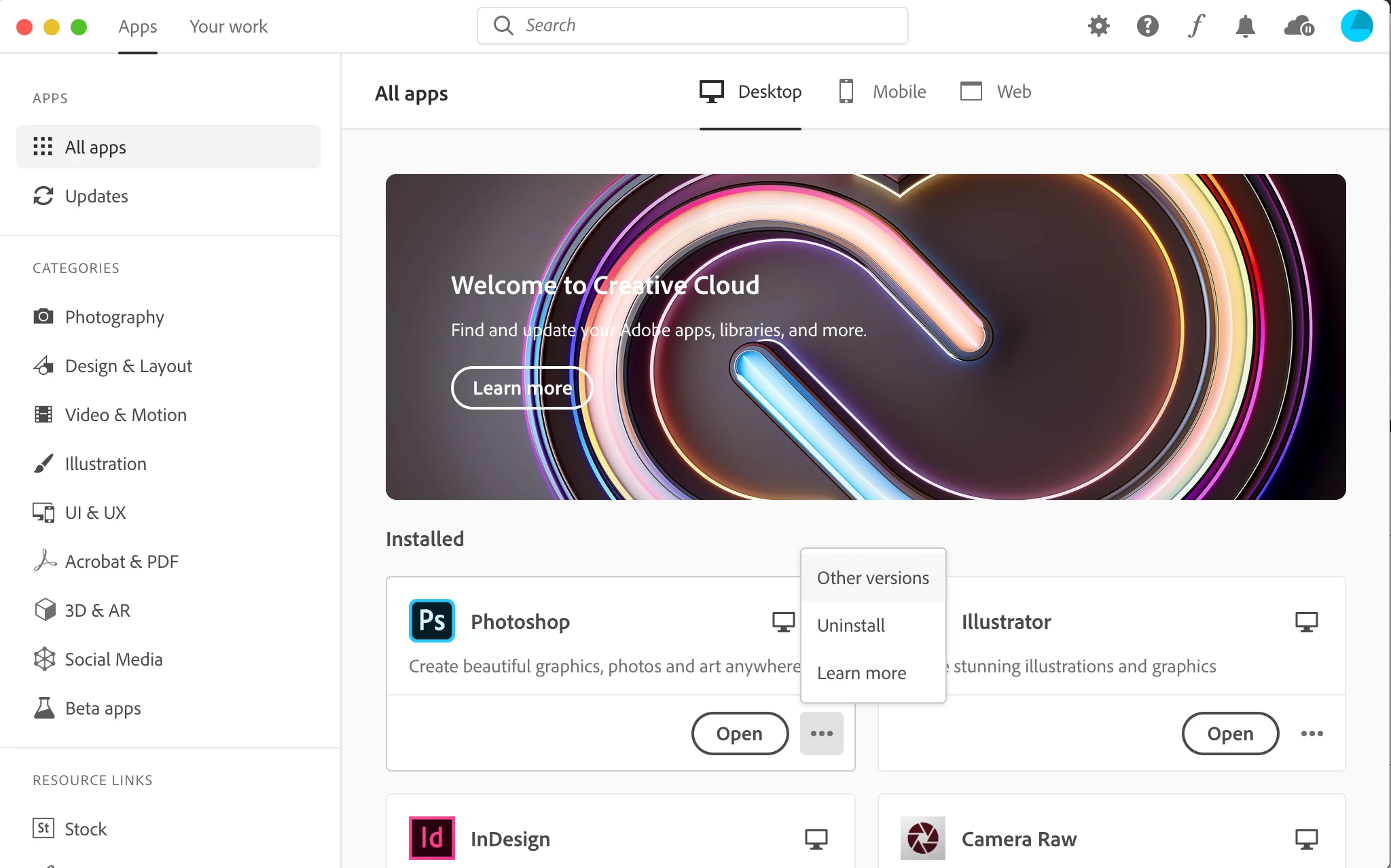Viewport: 1391px width, 868px height.
Task: Collapse Photoshop's three-dot options menu
Action: tap(821, 734)
